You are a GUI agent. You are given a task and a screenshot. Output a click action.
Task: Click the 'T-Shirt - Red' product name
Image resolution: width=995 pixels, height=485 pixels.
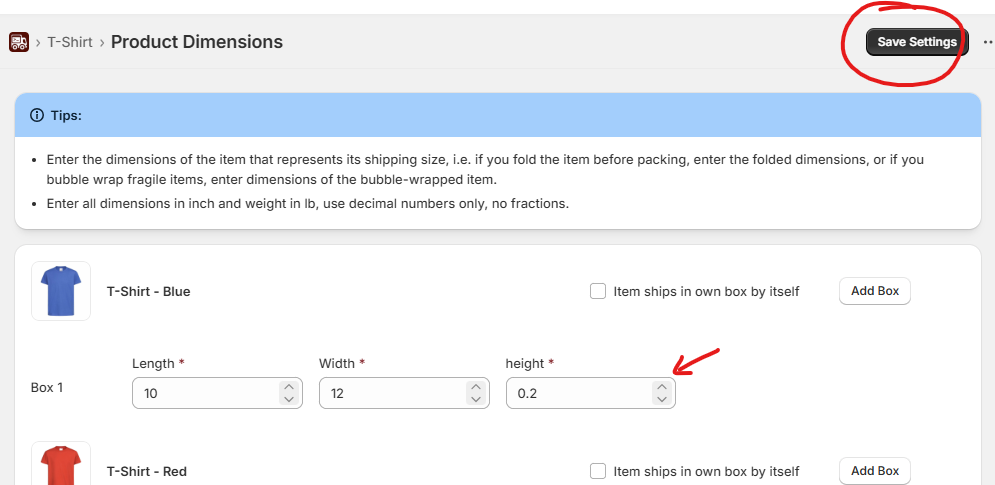pos(147,472)
